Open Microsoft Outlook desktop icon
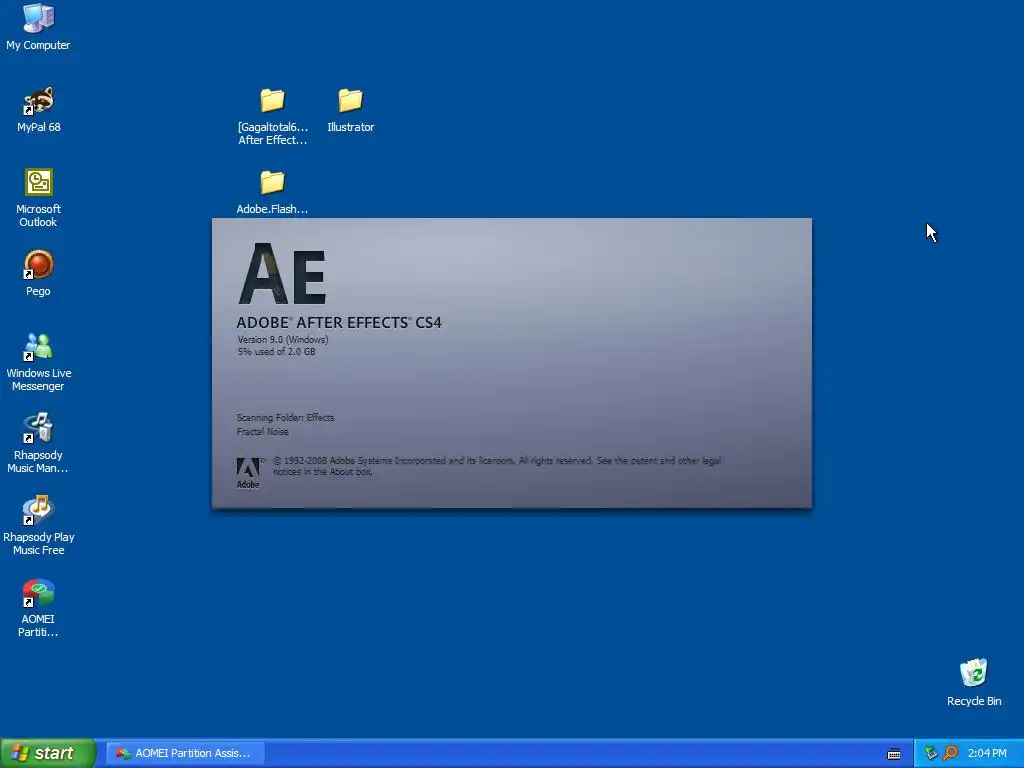The height and width of the screenshot is (768, 1024). (x=39, y=197)
